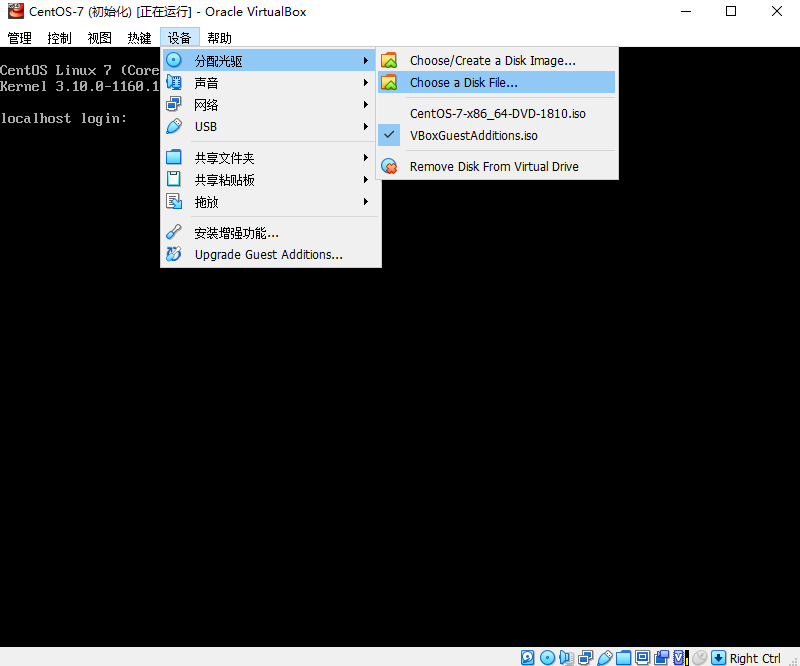Open the 帮助 menu
This screenshot has height=666, width=800.
point(219,38)
